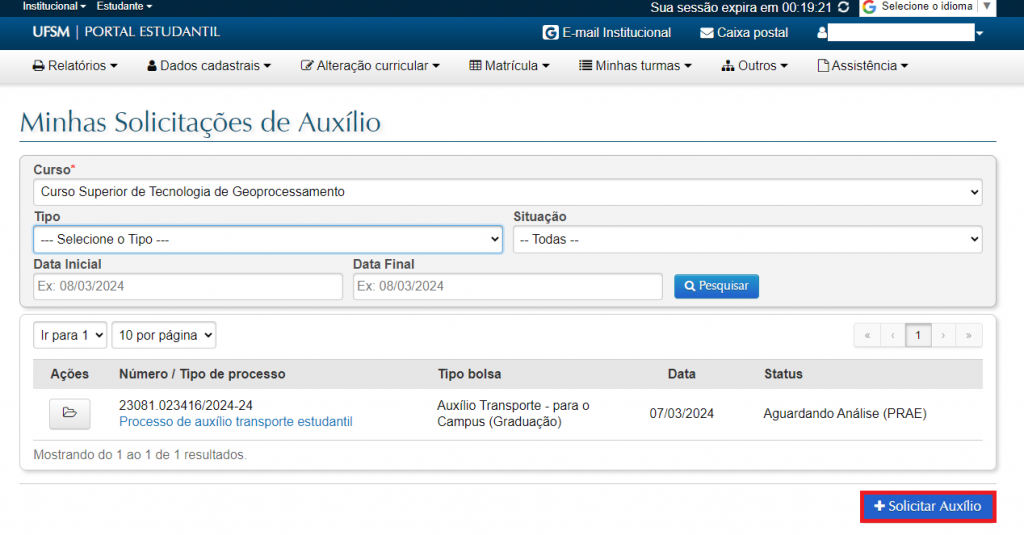This screenshot has height=535, width=1024.
Task: Click the next page chevron ›
Action: pos(942,336)
